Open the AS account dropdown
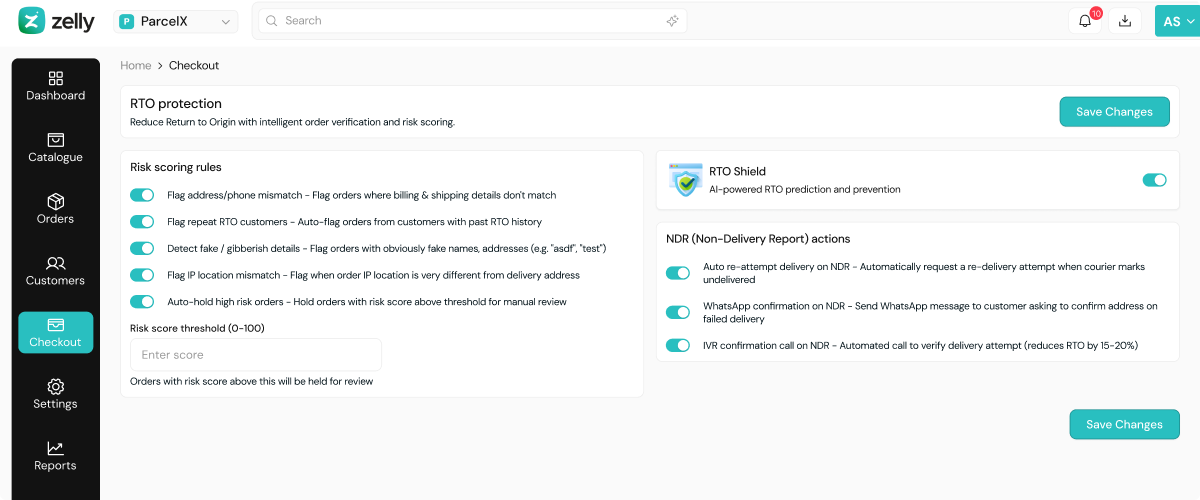1200x500 pixels. click(1177, 21)
